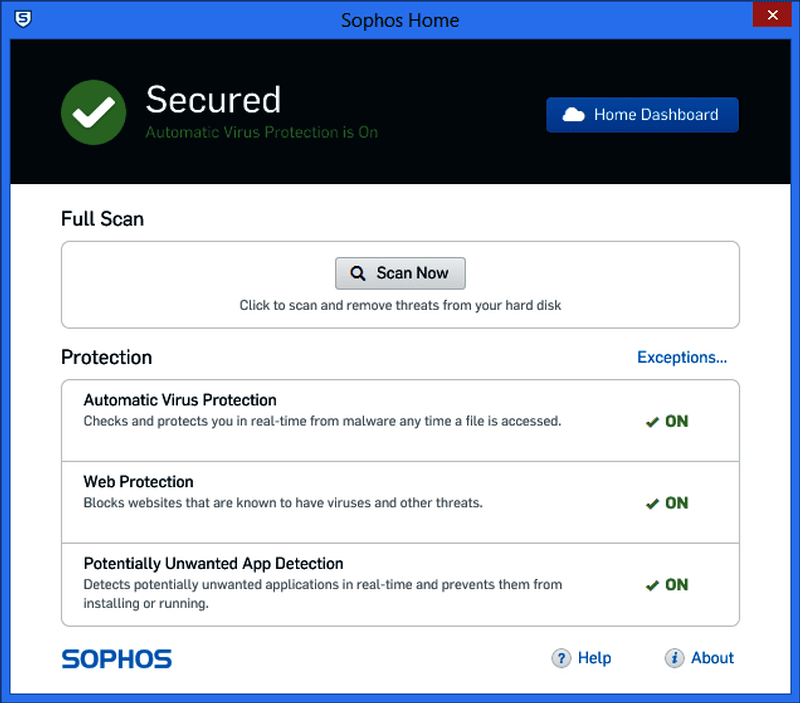Select the Automatic Virus Protection row title
Image resolution: width=800 pixels, height=703 pixels.
coord(180,400)
